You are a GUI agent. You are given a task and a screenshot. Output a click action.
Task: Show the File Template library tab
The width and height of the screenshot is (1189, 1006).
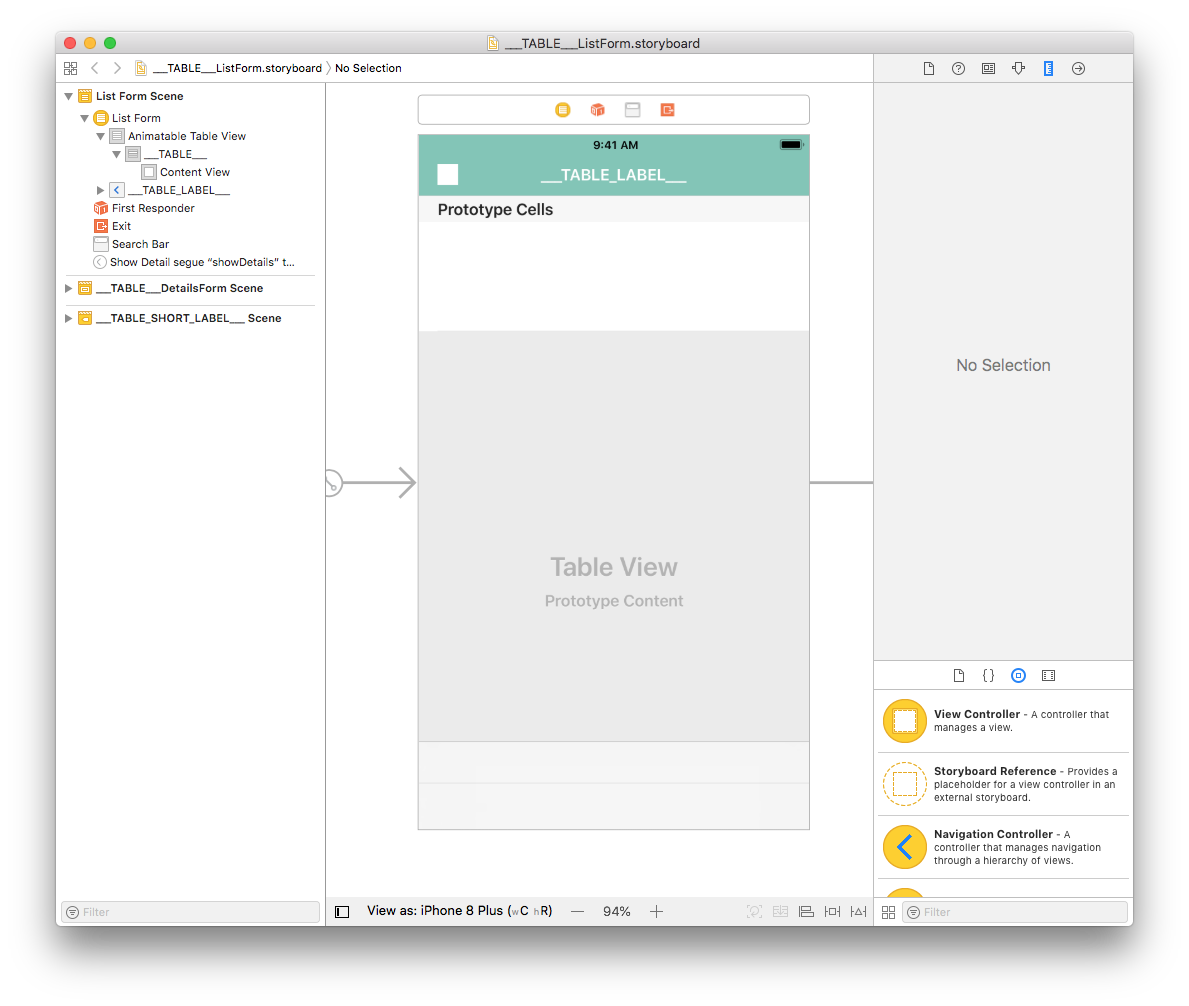958,675
